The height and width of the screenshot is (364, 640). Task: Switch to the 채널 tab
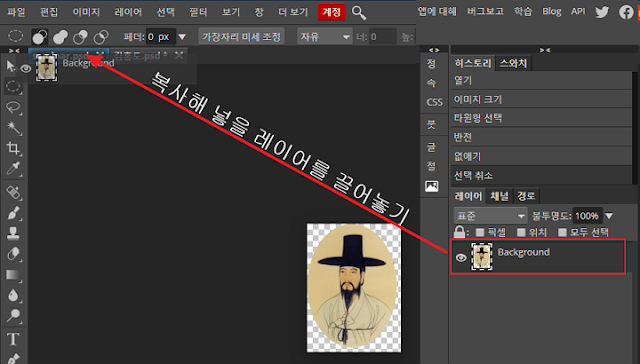click(x=499, y=196)
